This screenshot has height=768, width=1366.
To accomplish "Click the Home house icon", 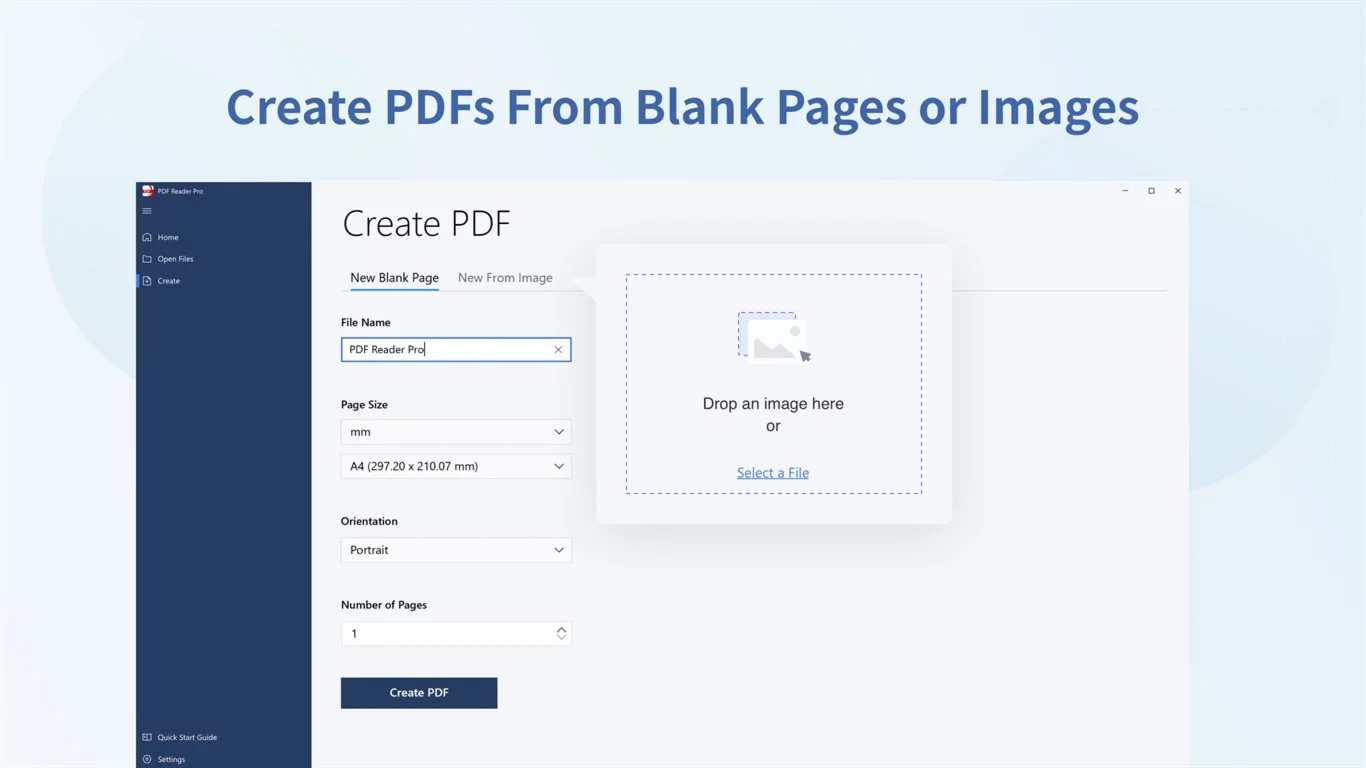I will [x=147, y=237].
